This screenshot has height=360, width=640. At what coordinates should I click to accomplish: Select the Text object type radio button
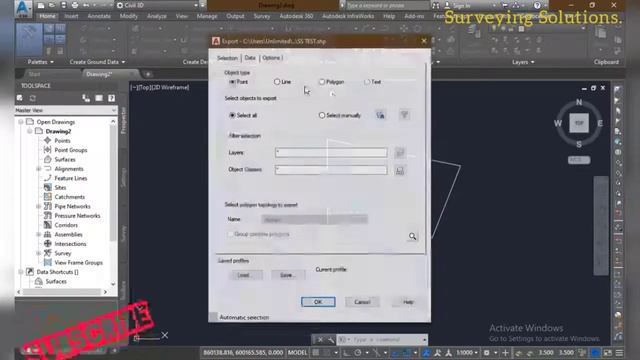(367, 82)
